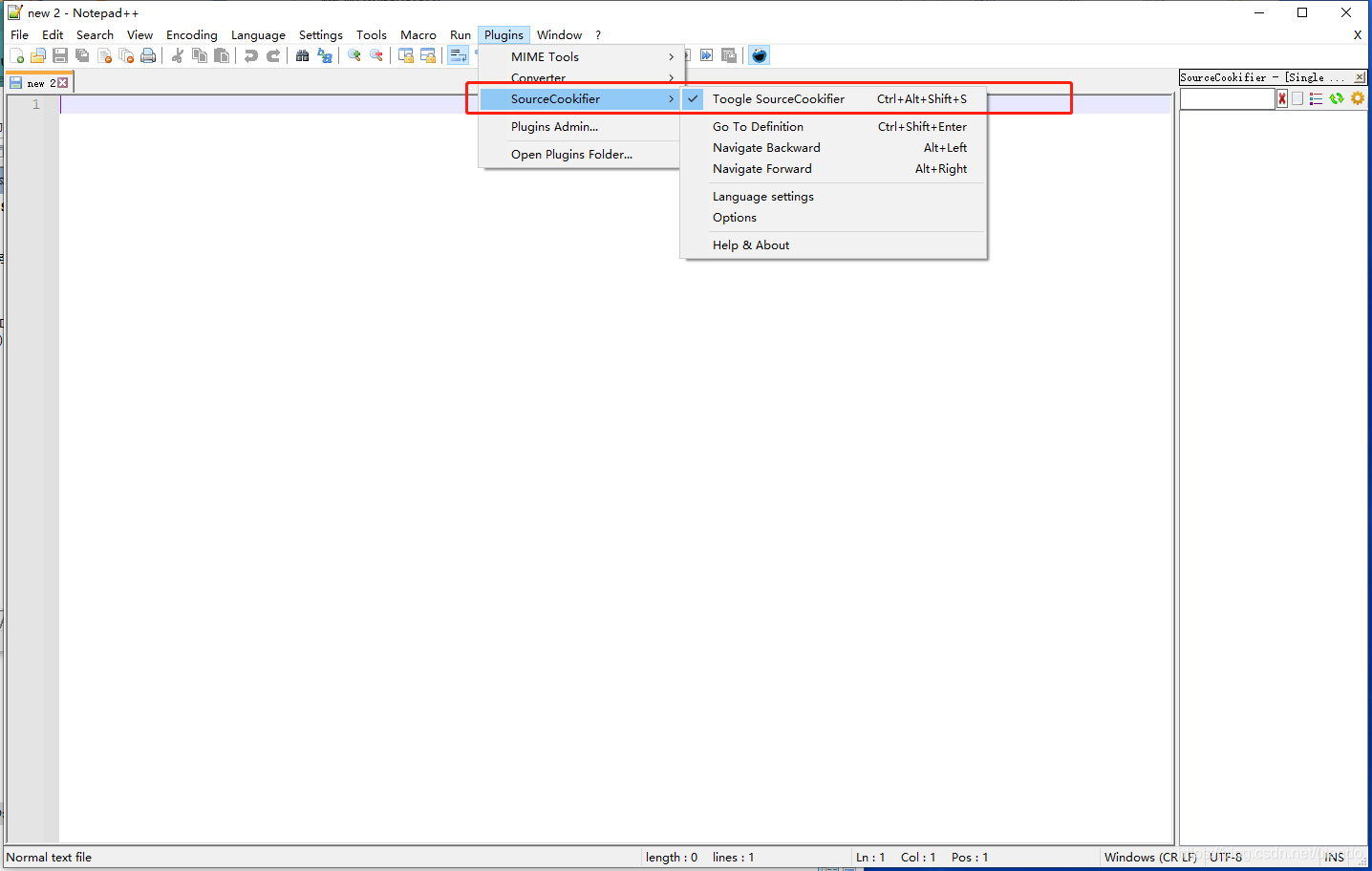
Task: Expand the MIME Tools submenu
Action: click(x=546, y=56)
